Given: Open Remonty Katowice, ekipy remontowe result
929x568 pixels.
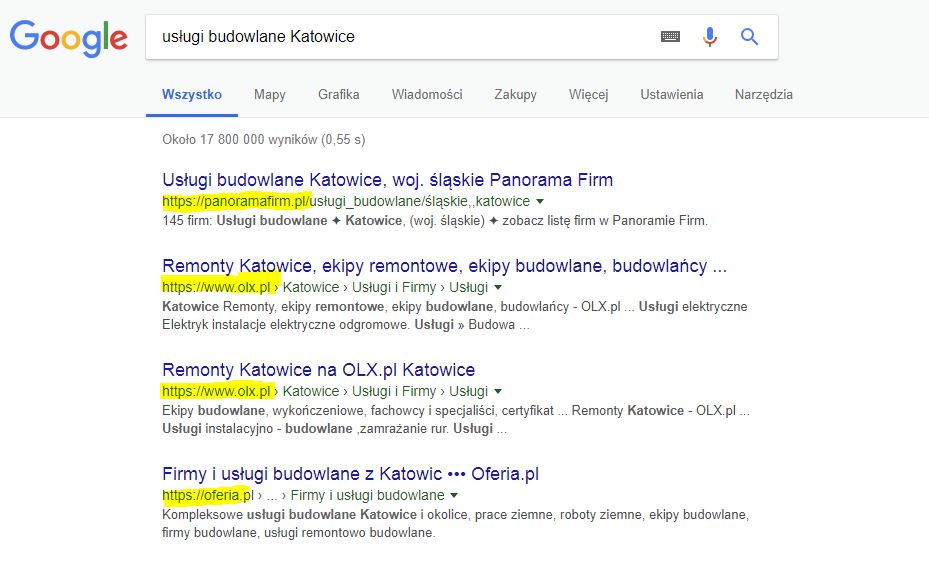Looking at the screenshot, I should [444, 266].
